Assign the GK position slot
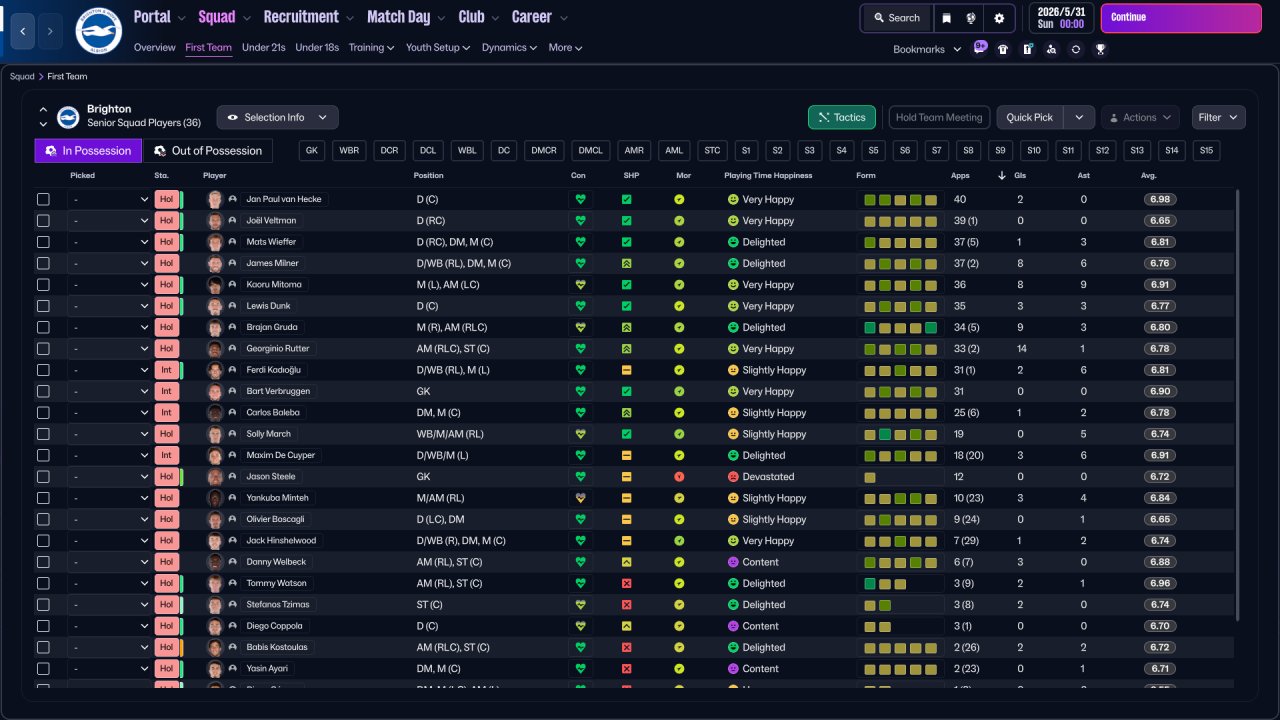 tap(312, 151)
